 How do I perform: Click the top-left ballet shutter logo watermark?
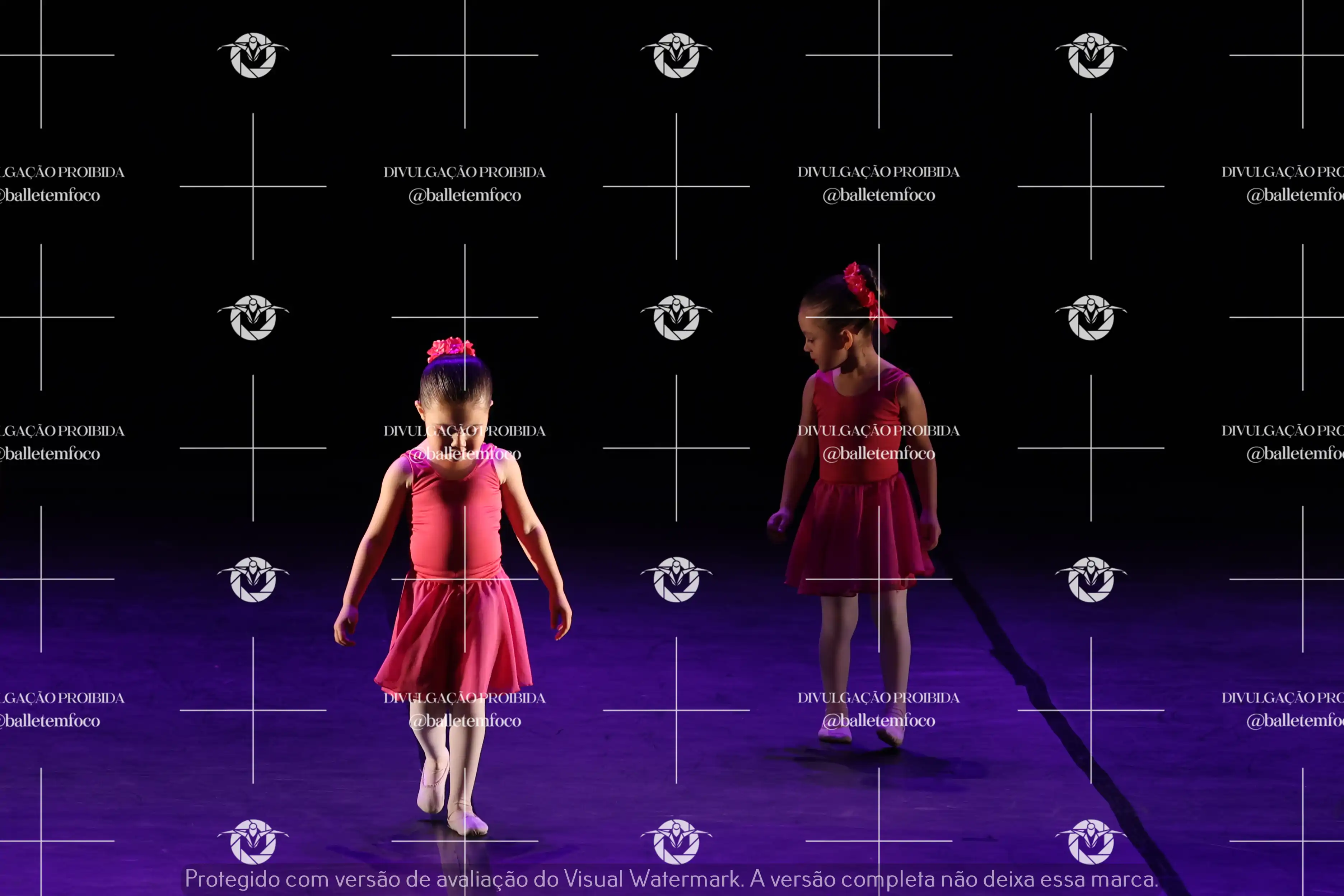coord(253,55)
